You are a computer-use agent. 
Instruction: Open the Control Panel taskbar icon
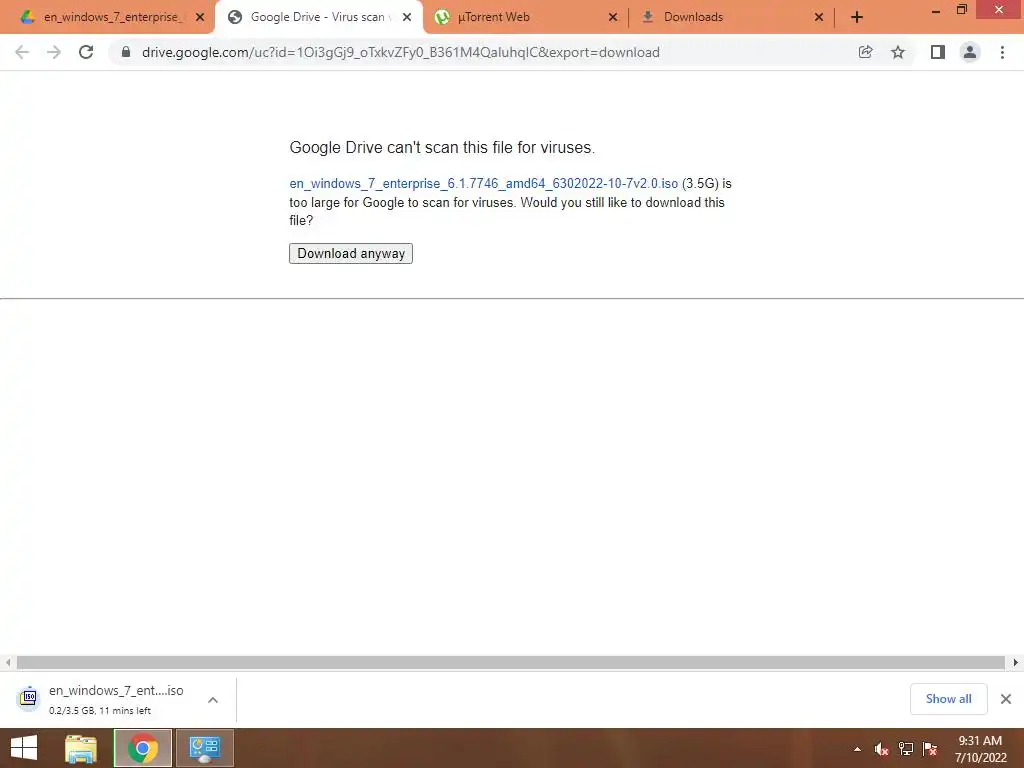point(204,748)
